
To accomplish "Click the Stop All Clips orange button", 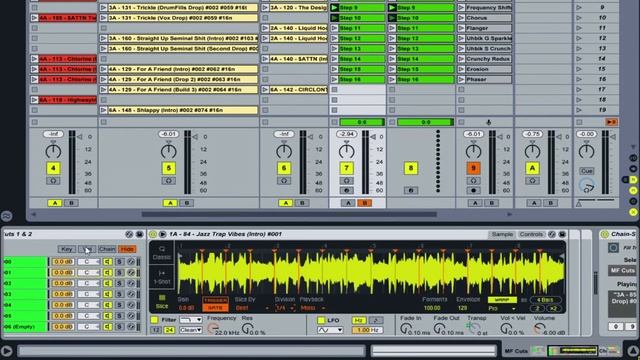I will pos(611,122).
